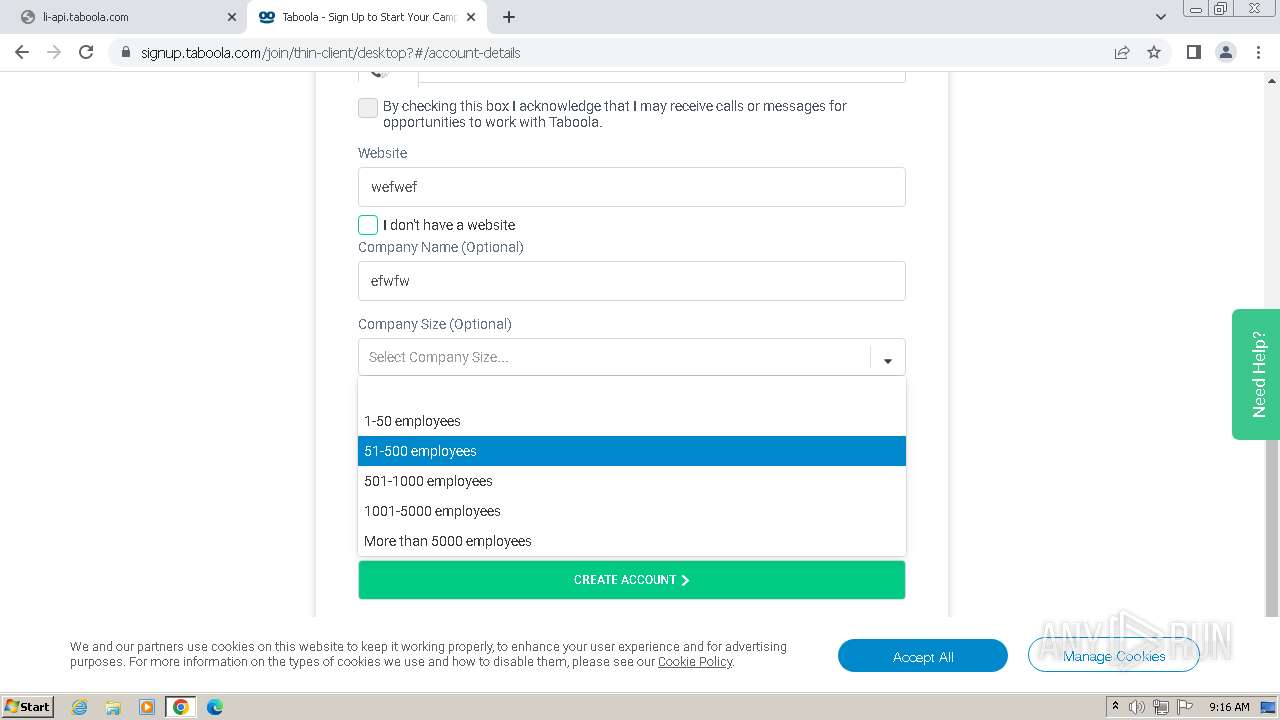
Task: Close the Taboola Sign Up tab
Action: 471,17
